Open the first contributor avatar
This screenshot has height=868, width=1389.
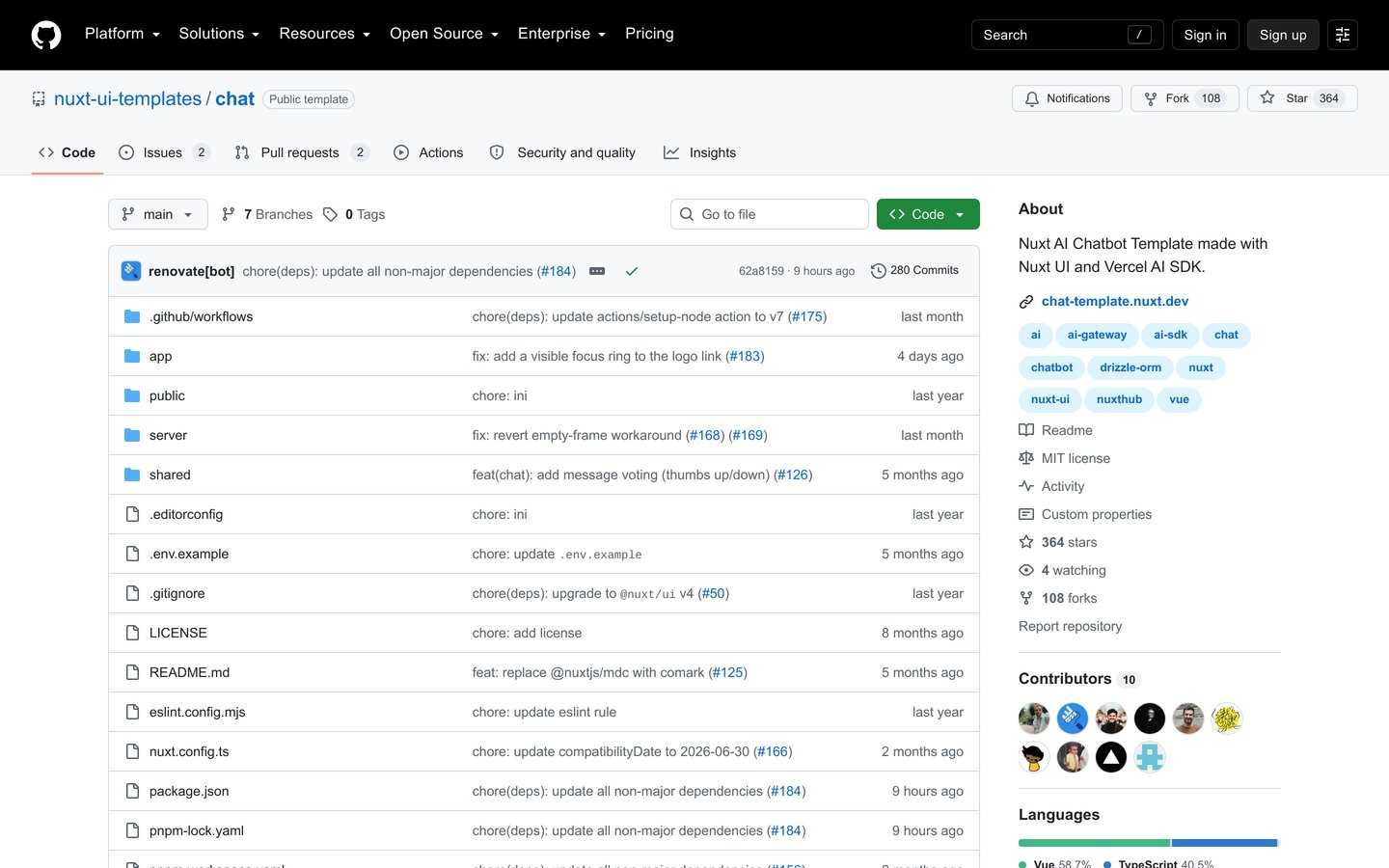(x=1034, y=719)
